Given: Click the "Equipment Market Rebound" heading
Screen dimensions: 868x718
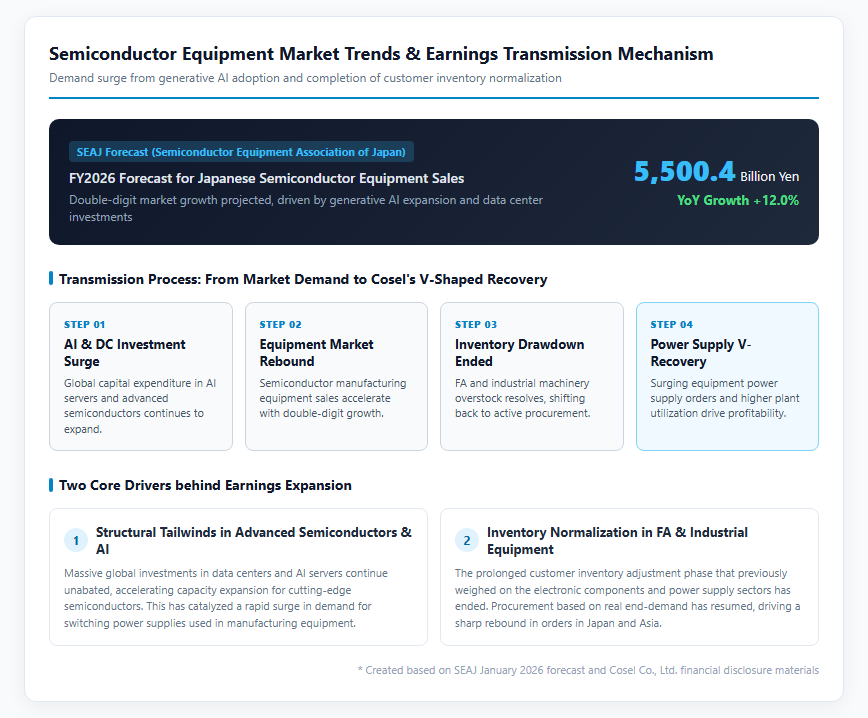Looking at the screenshot, I should [x=316, y=353].
